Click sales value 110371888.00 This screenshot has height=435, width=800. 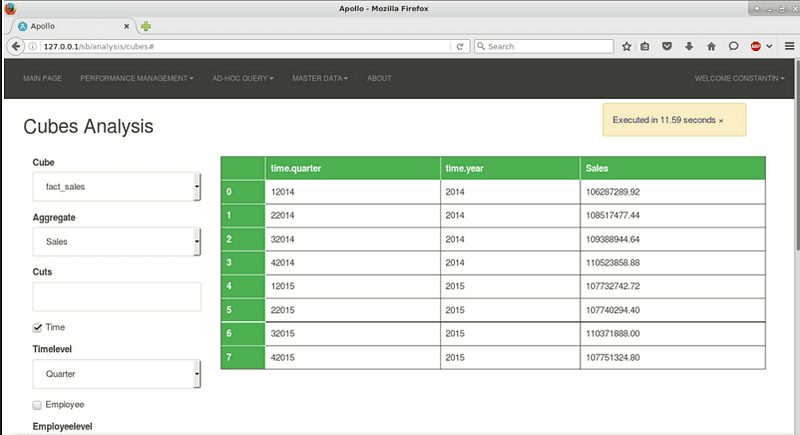click(x=612, y=334)
